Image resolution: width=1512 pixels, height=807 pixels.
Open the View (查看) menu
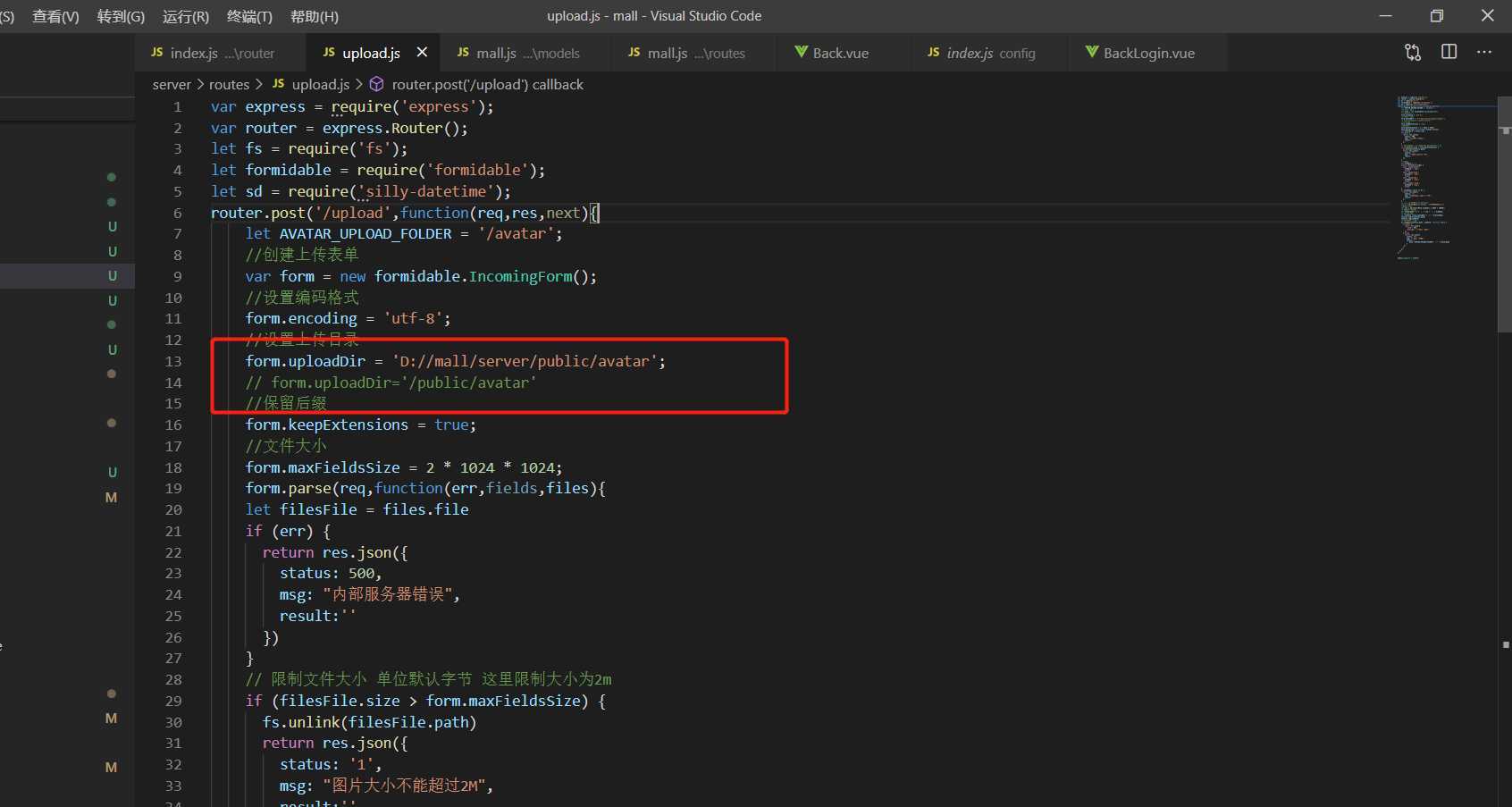coord(55,16)
